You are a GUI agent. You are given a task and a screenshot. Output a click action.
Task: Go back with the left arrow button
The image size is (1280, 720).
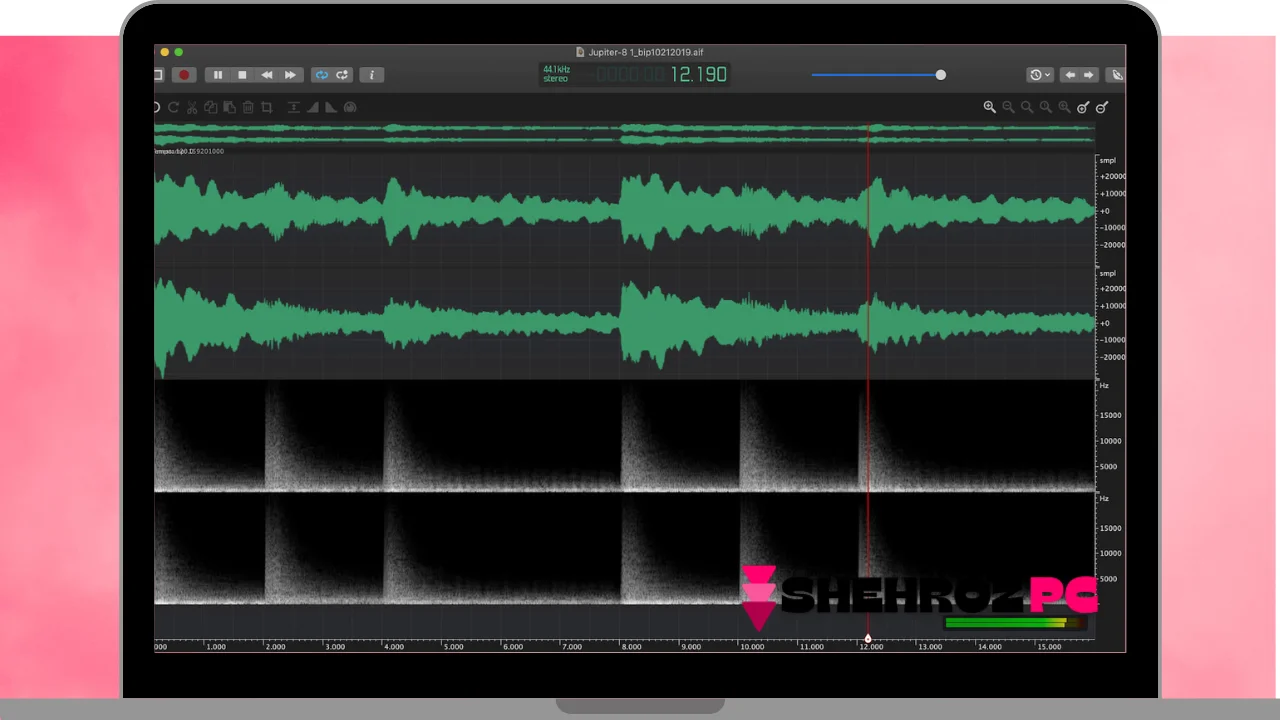tap(1069, 75)
